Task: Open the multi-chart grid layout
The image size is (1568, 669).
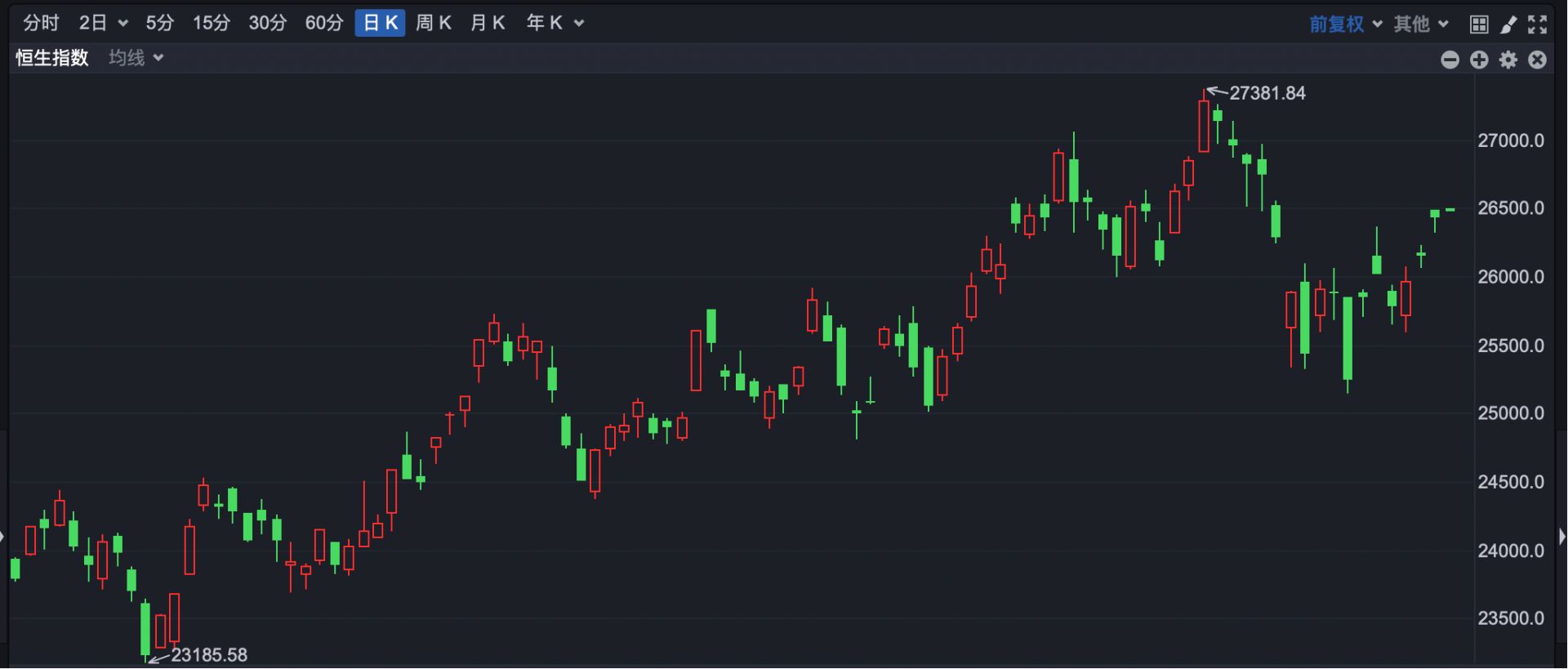Action: [1479, 25]
